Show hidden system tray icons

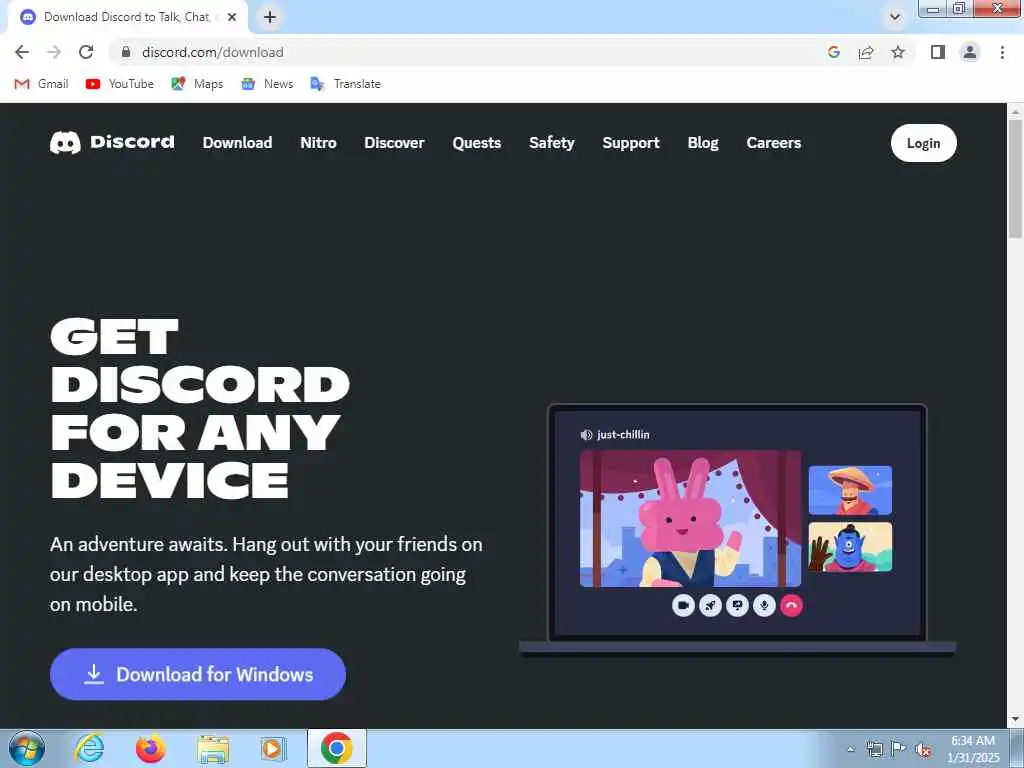point(850,749)
